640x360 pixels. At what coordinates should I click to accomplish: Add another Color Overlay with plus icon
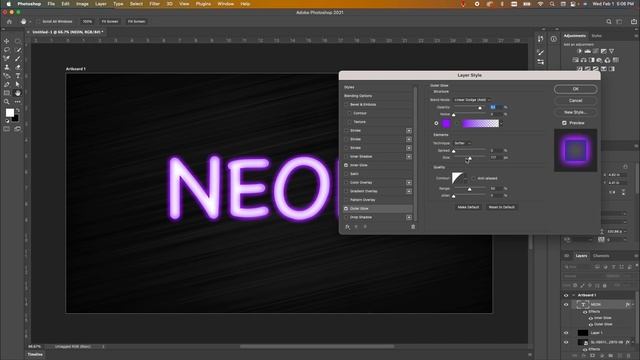[x=409, y=182]
